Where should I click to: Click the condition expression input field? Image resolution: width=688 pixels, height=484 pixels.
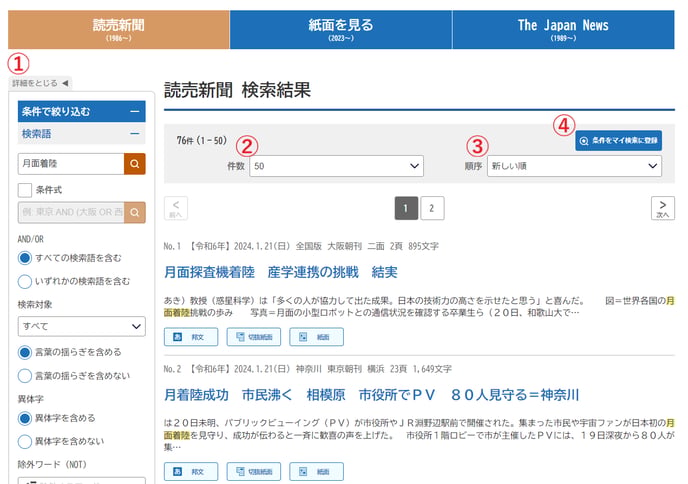pos(71,212)
